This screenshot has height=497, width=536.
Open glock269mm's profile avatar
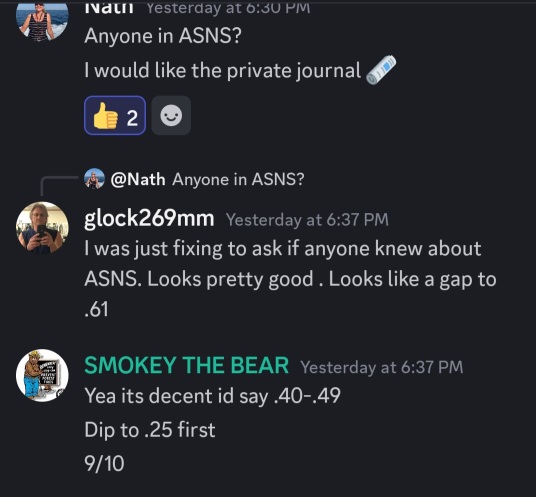(42, 228)
